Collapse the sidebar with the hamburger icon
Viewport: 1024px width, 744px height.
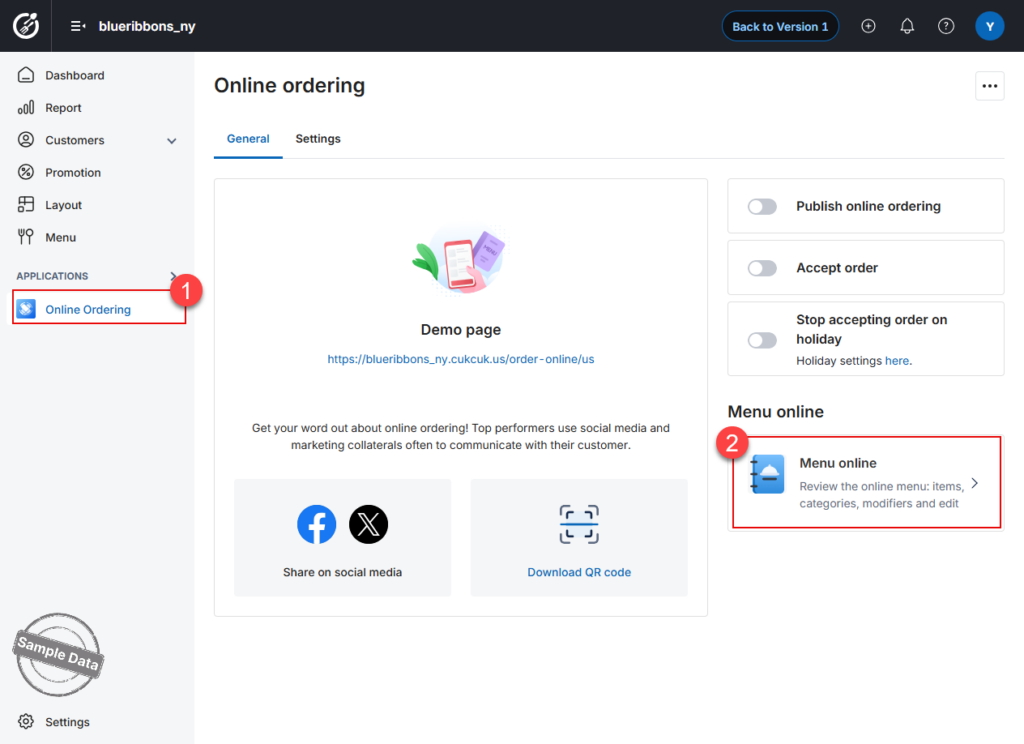78,26
